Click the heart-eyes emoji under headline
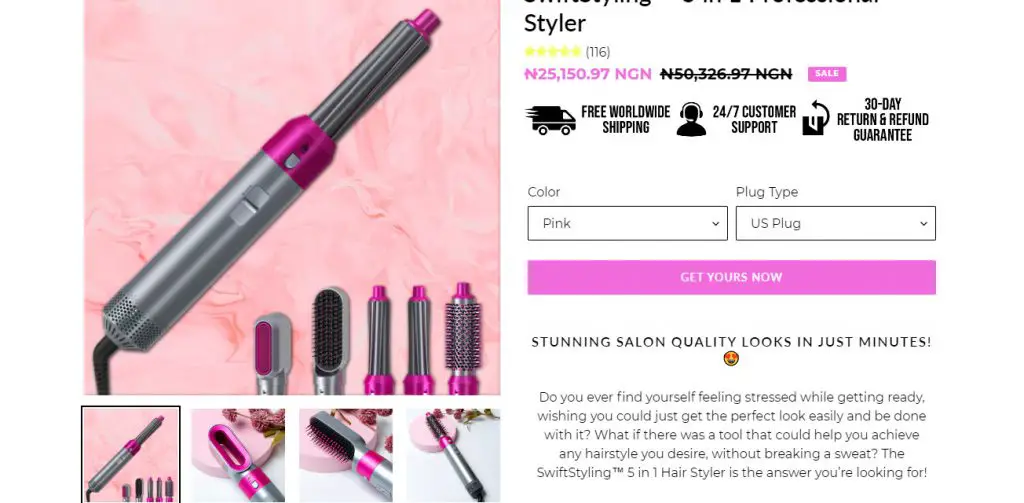The width and height of the screenshot is (1024, 503). pos(731,359)
